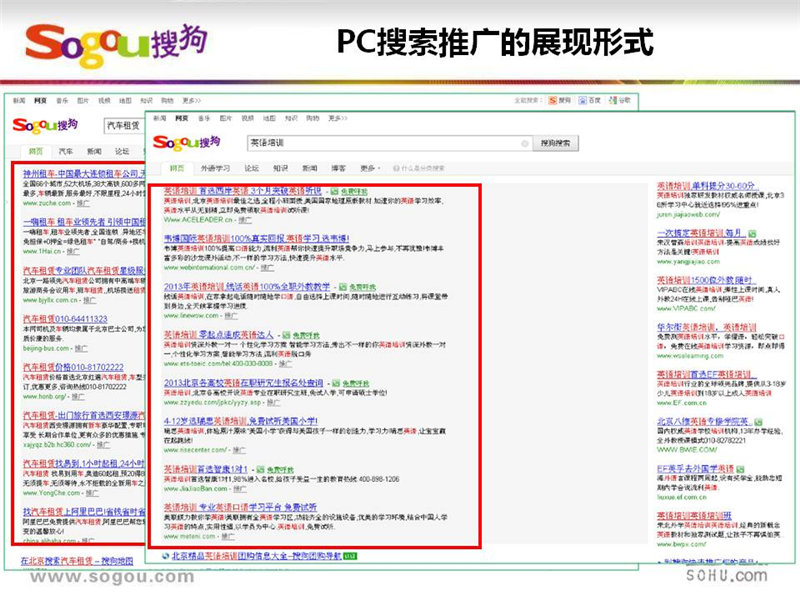Open the result 2013北京各高校英语在职研究生报名处查询

tap(243, 383)
